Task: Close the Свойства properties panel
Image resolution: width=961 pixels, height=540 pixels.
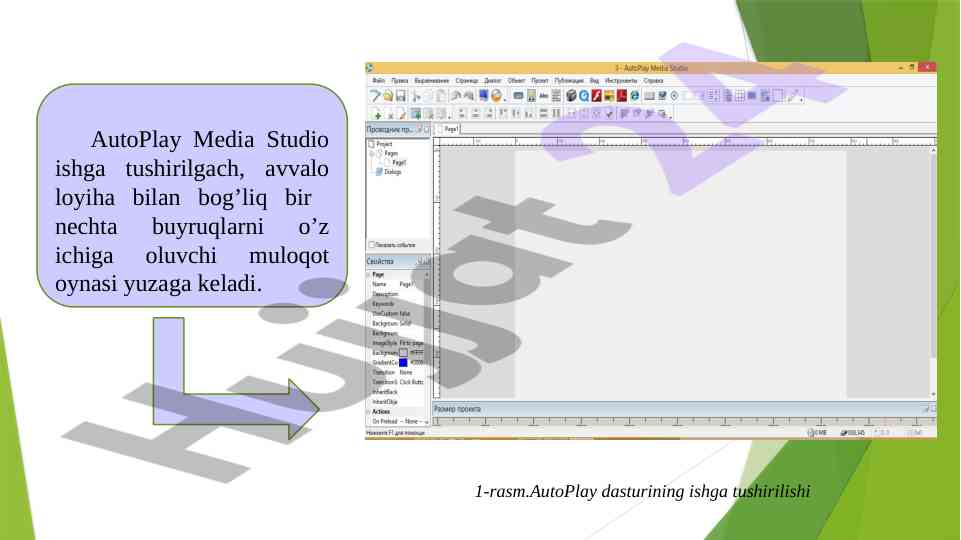Action: tap(427, 262)
